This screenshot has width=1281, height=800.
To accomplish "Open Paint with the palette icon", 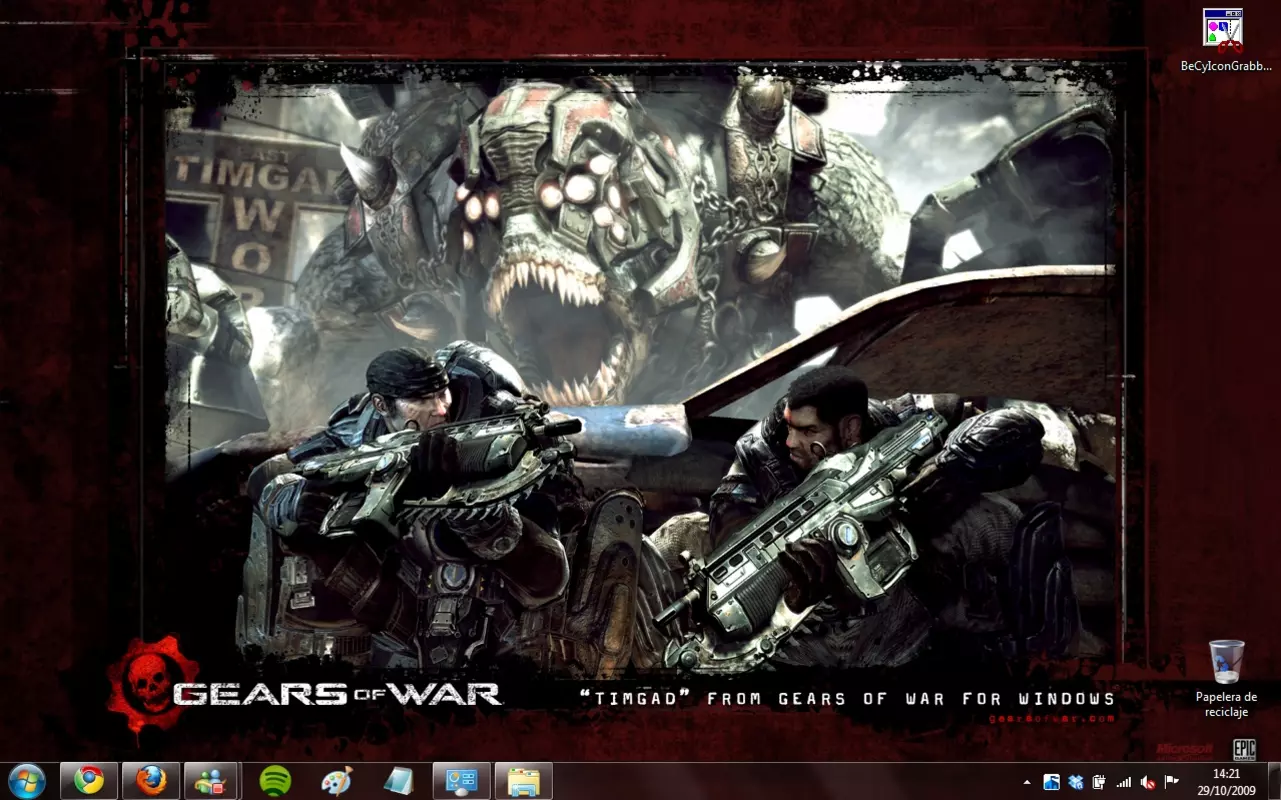I will pos(337,780).
